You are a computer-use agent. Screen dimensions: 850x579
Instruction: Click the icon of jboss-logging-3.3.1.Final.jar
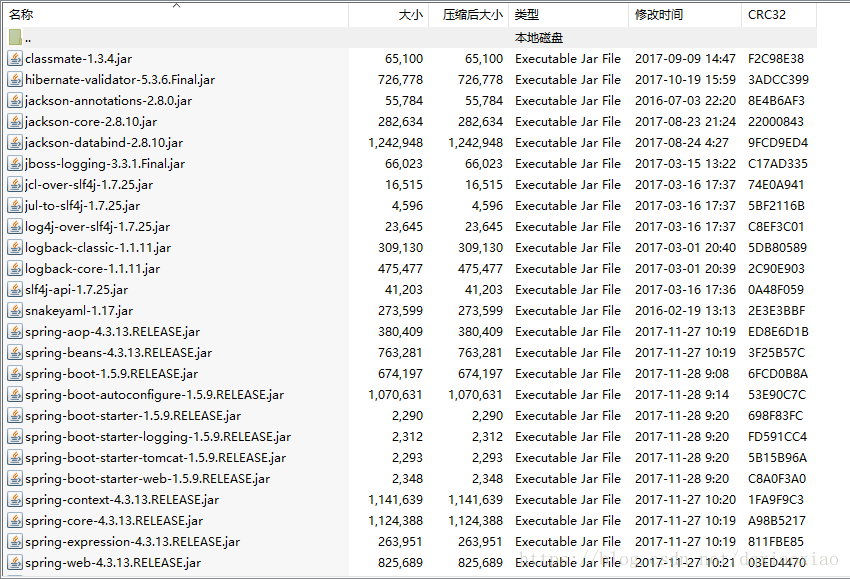[15, 164]
